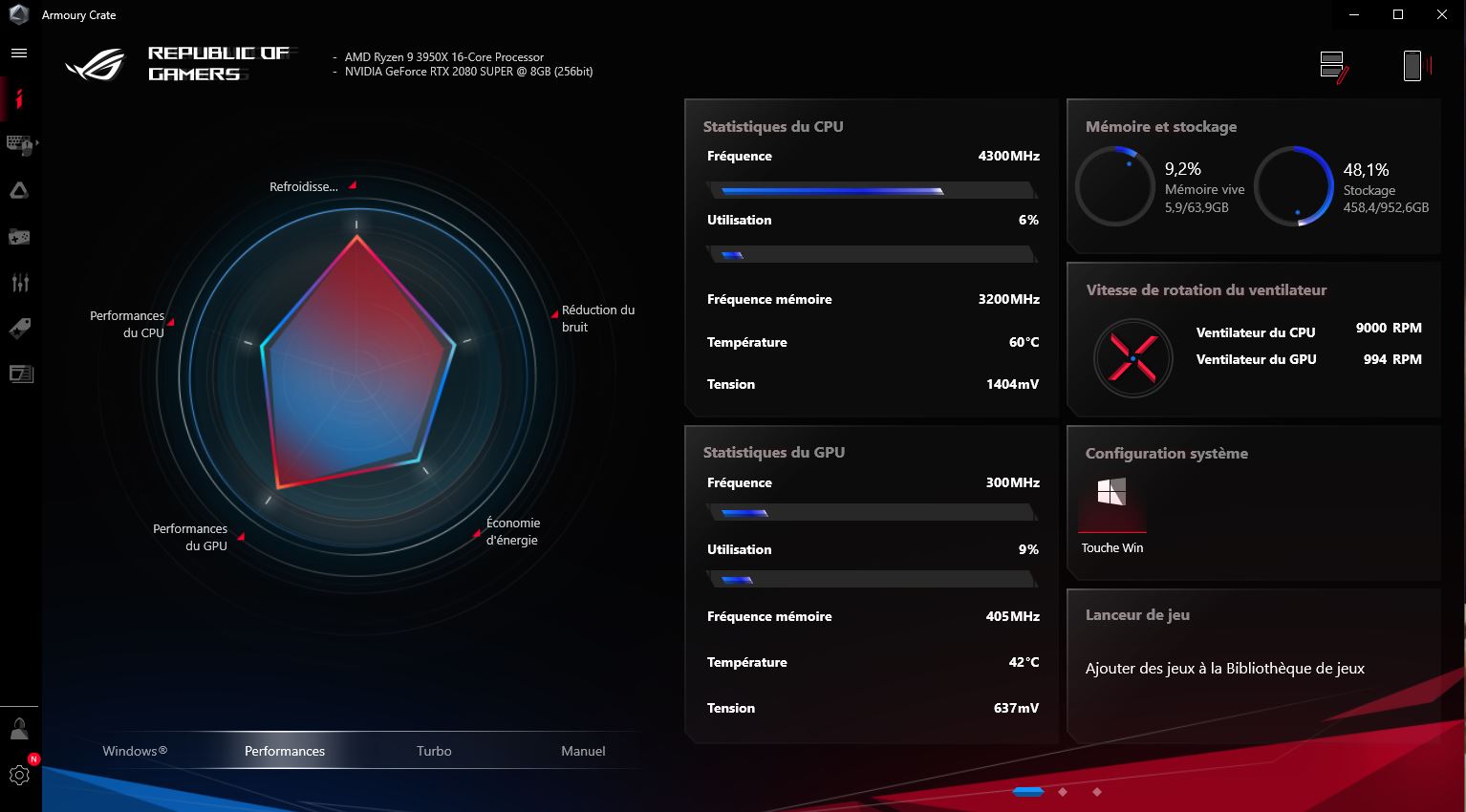Click the Performances du CPU radar label
This screenshot has width=1466, height=812.
click(x=127, y=324)
